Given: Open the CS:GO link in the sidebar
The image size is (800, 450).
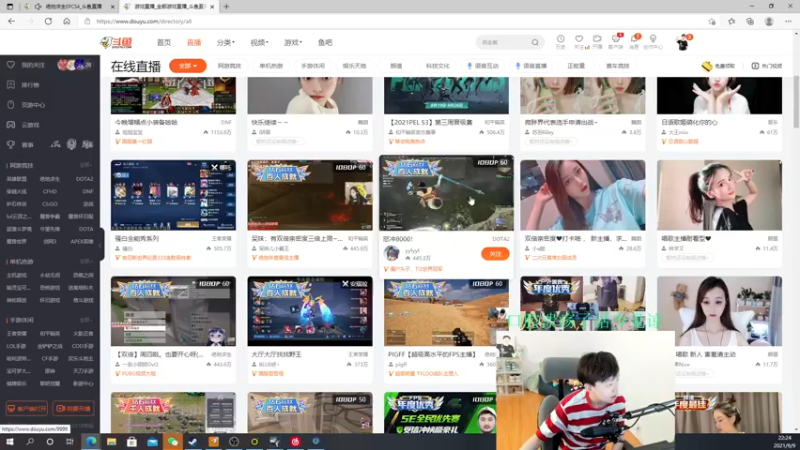Looking at the screenshot, I should (x=49, y=204).
